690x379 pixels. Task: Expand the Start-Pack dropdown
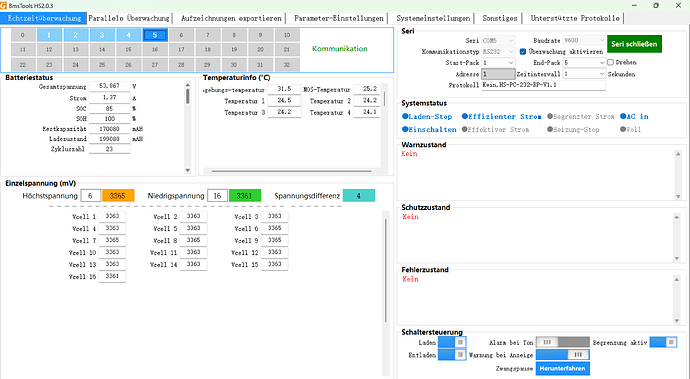click(498, 63)
